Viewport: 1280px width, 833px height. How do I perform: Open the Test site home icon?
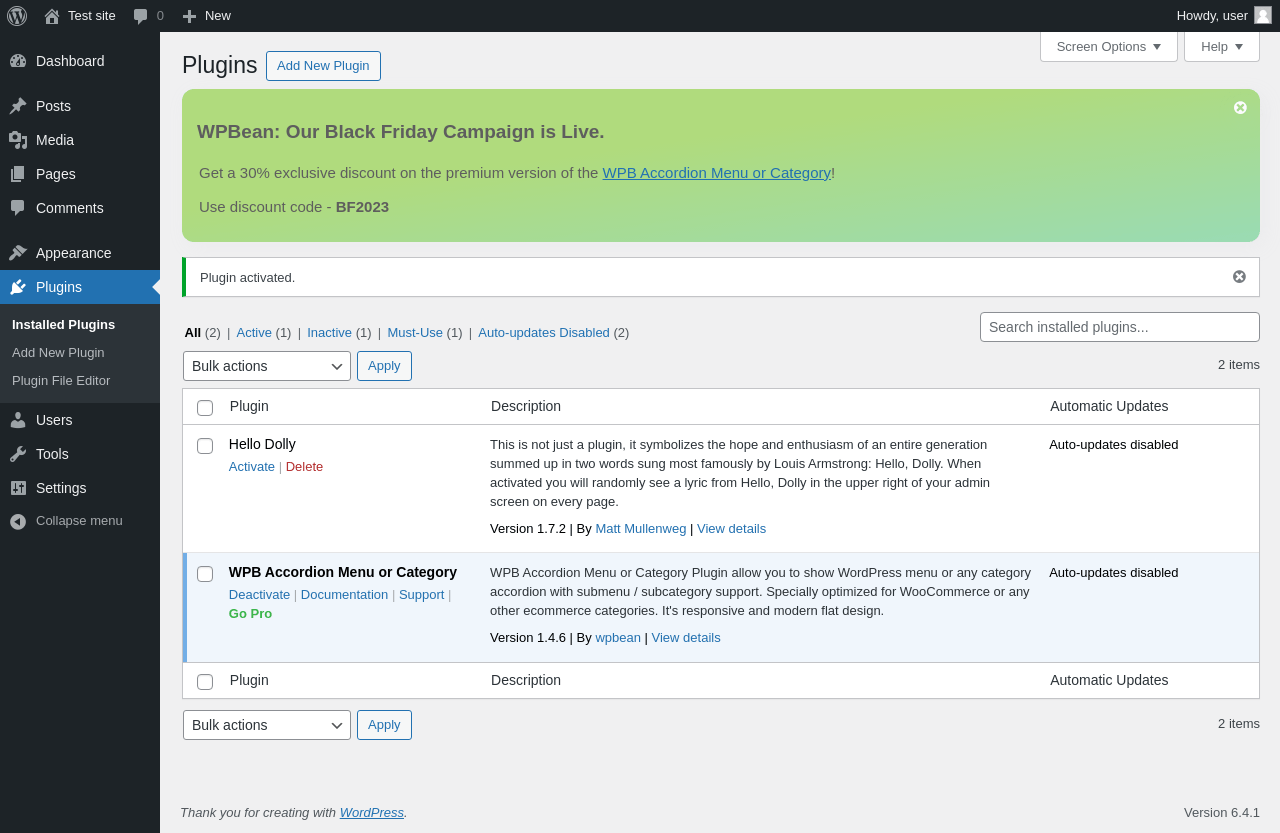click(x=52, y=16)
